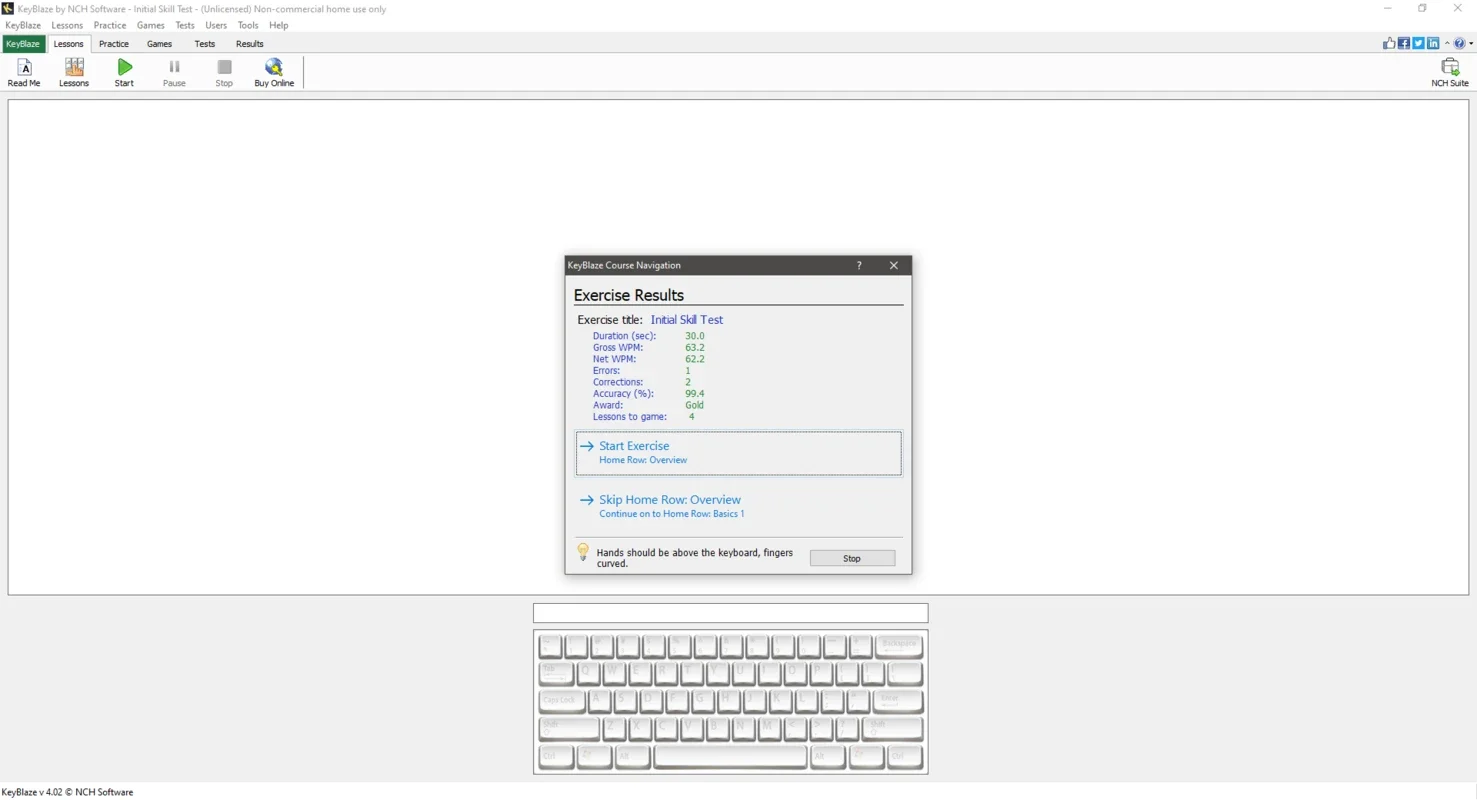Click the Lessons toolbar icon
Screen dimensions: 1477x800
[74, 72]
